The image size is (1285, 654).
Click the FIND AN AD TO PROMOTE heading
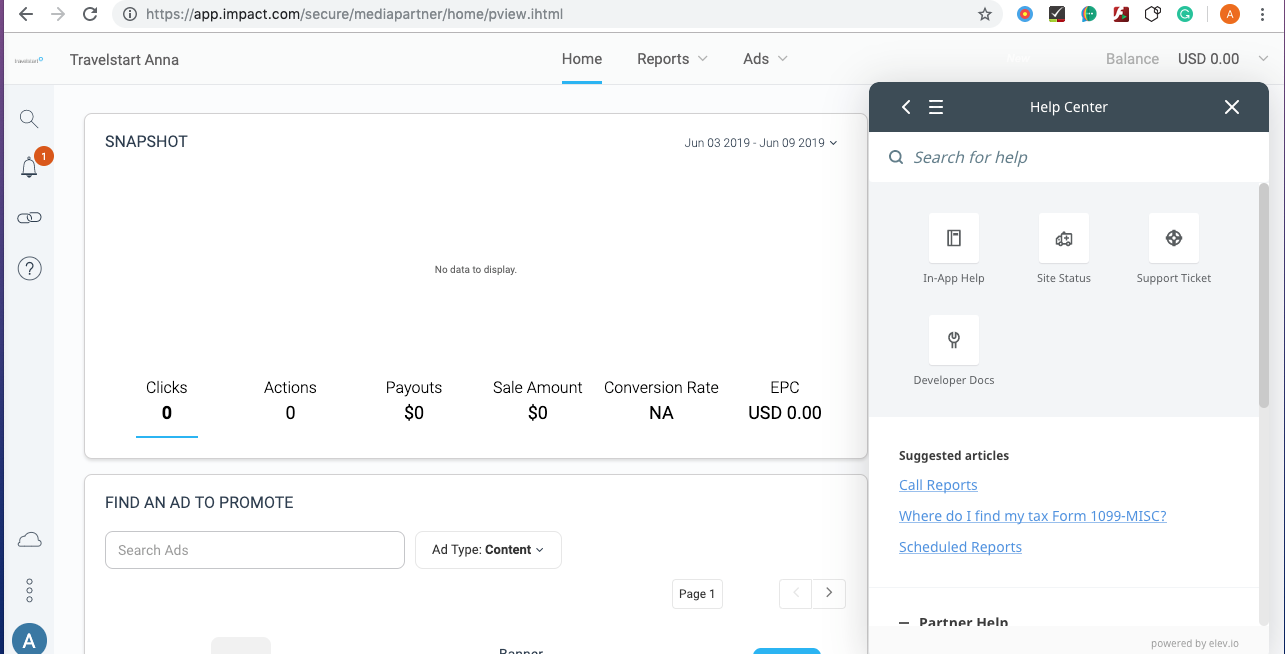coord(199,503)
